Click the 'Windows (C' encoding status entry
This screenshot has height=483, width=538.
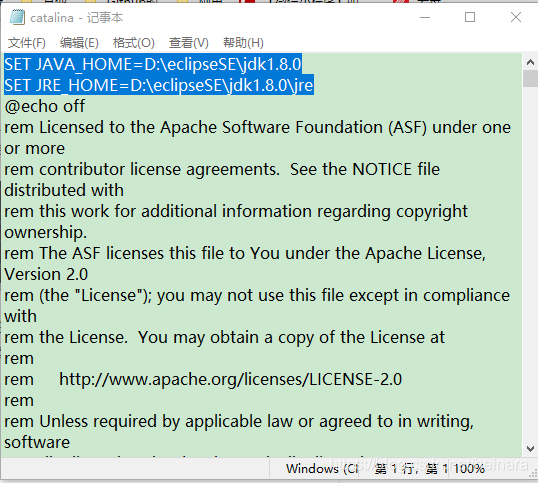[321, 469]
